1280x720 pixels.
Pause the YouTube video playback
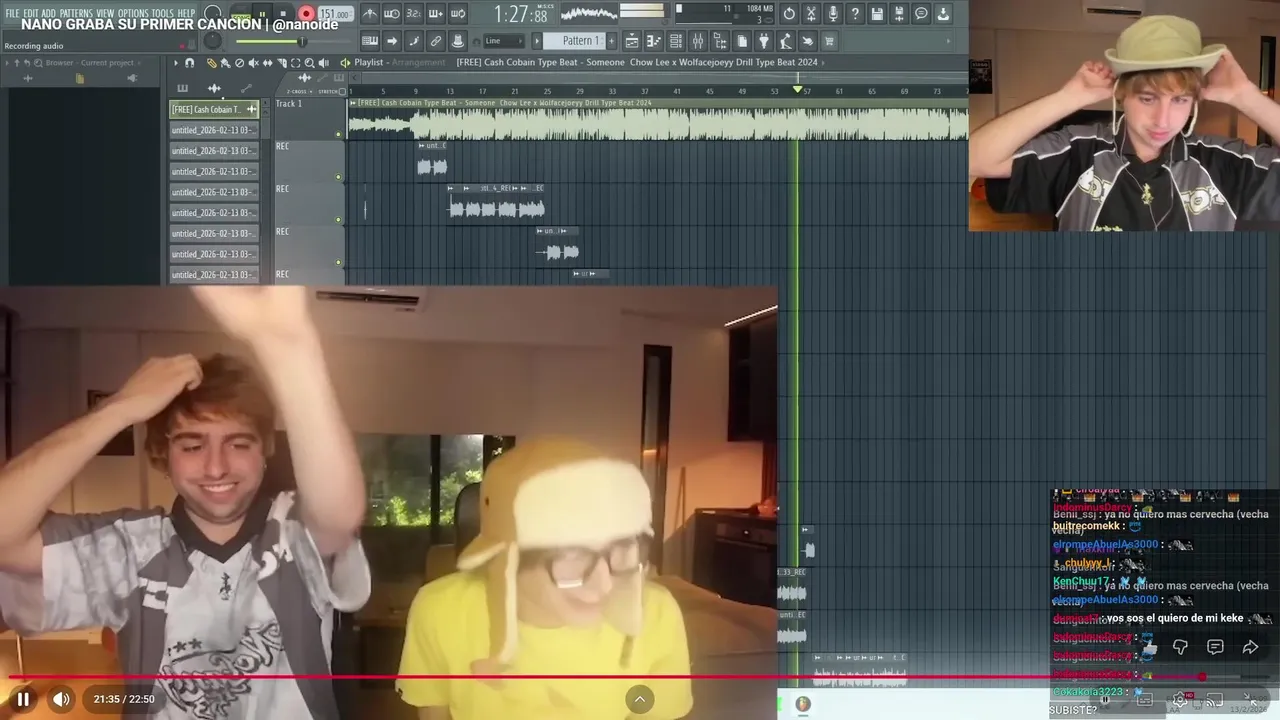[23, 699]
